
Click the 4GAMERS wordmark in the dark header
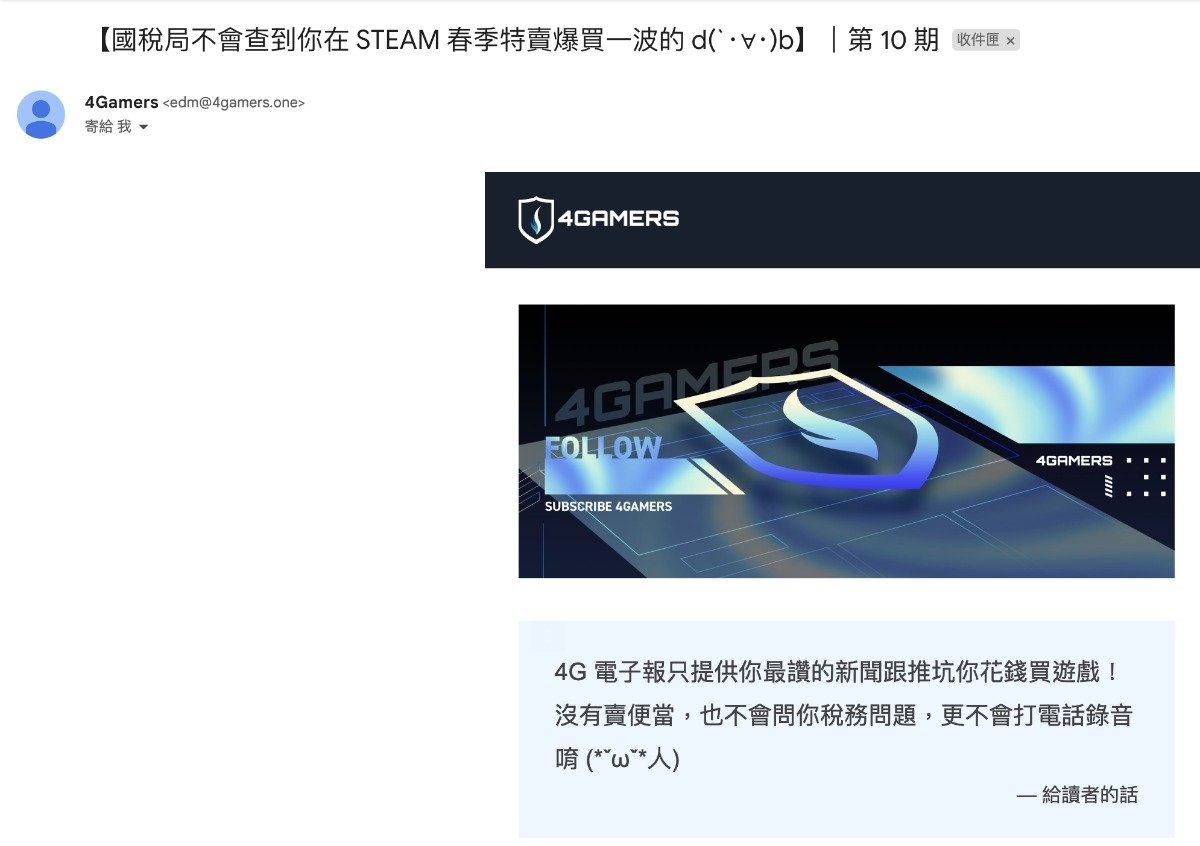[x=618, y=218]
